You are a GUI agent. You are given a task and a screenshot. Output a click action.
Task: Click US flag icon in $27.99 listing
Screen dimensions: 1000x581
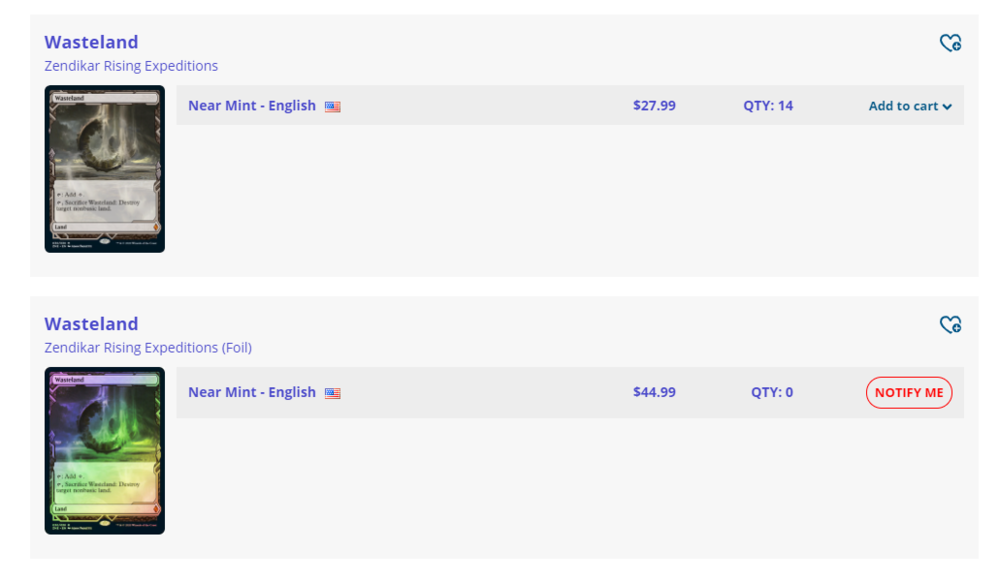333,107
